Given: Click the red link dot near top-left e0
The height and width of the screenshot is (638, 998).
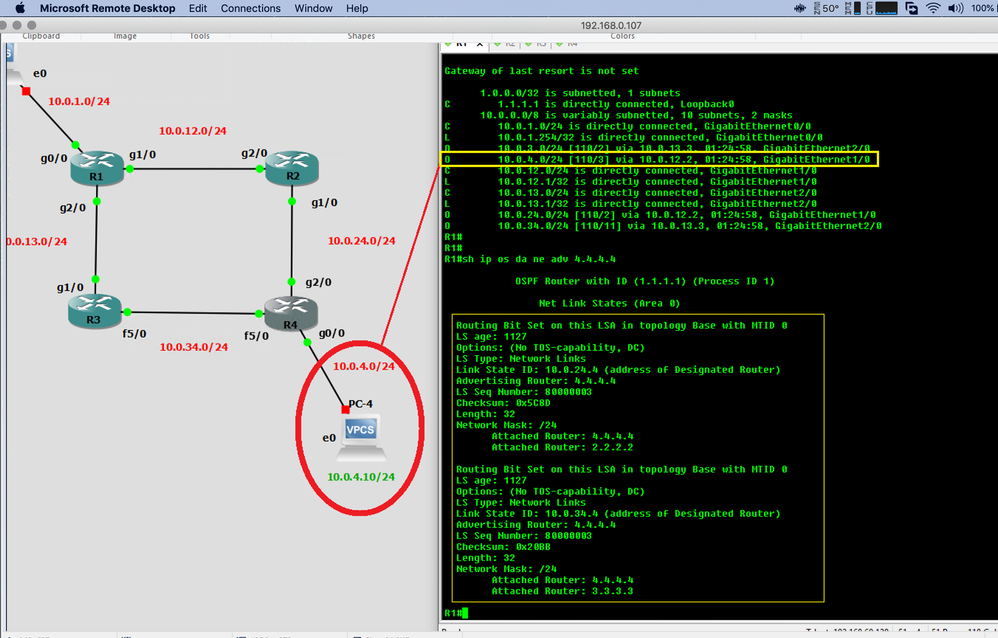Looking at the screenshot, I should [26, 91].
